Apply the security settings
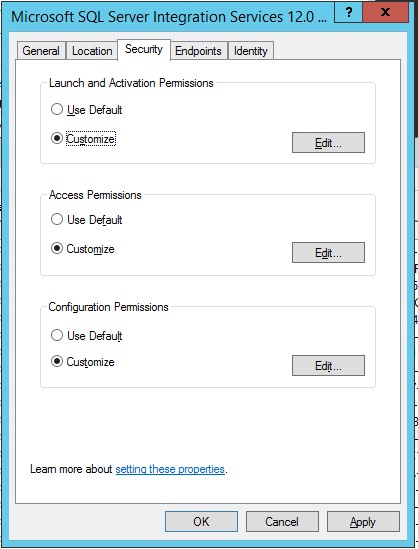Viewport: 418px width, 549px height. pyautogui.click(x=363, y=521)
